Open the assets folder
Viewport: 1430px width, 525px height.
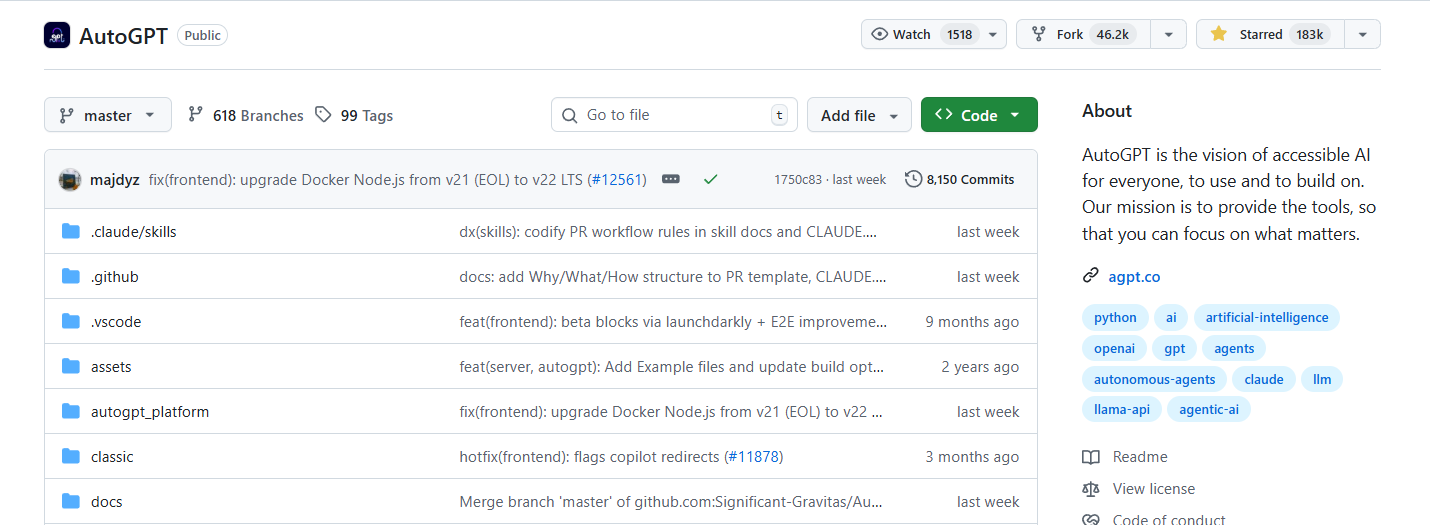pyautogui.click(x=111, y=367)
